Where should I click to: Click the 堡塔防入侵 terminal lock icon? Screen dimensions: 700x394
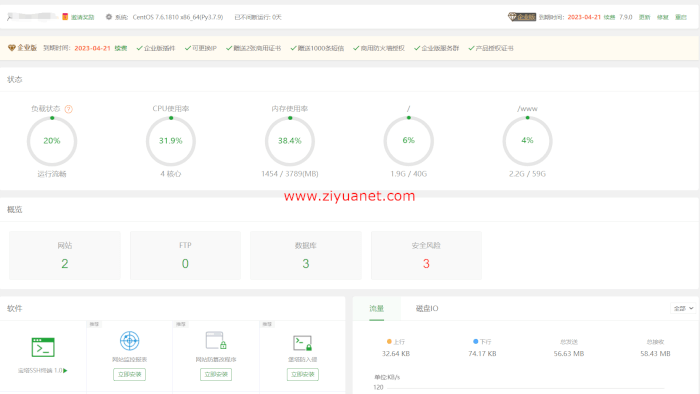click(x=302, y=343)
